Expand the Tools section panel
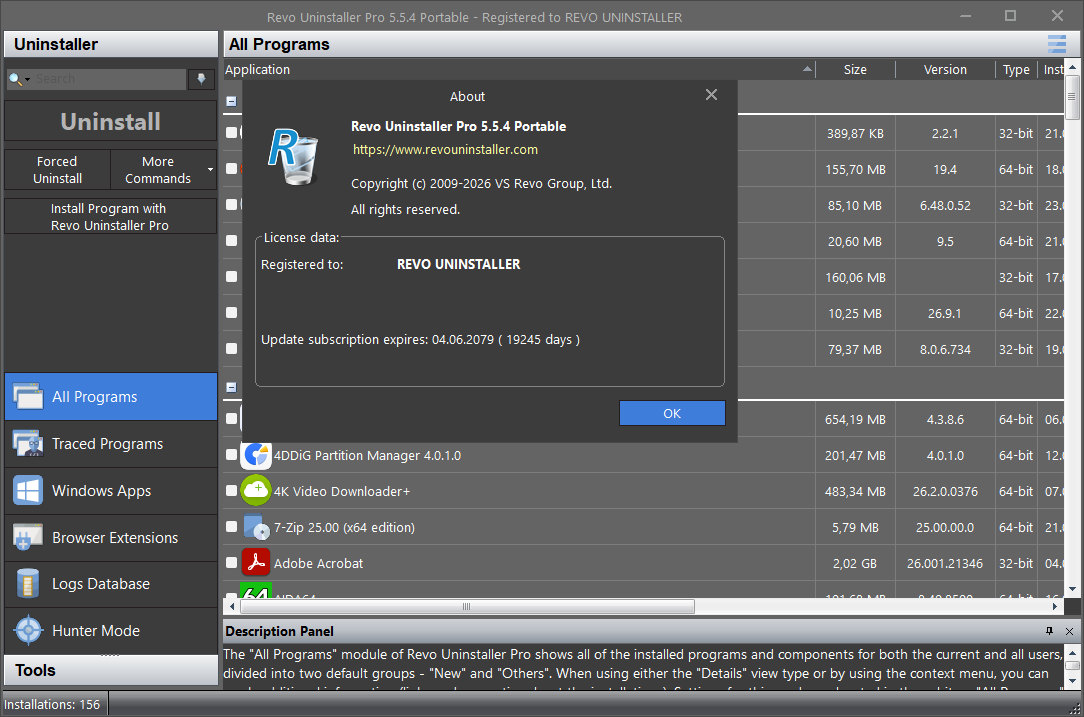Image resolution: width=1084 pixels, height=717 pixels. 111,671
